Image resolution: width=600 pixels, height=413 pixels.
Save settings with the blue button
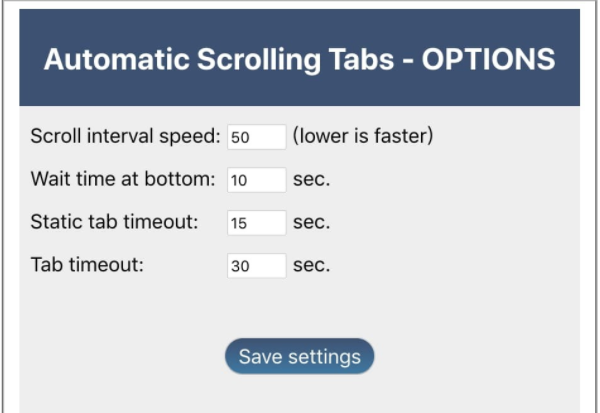299,356
